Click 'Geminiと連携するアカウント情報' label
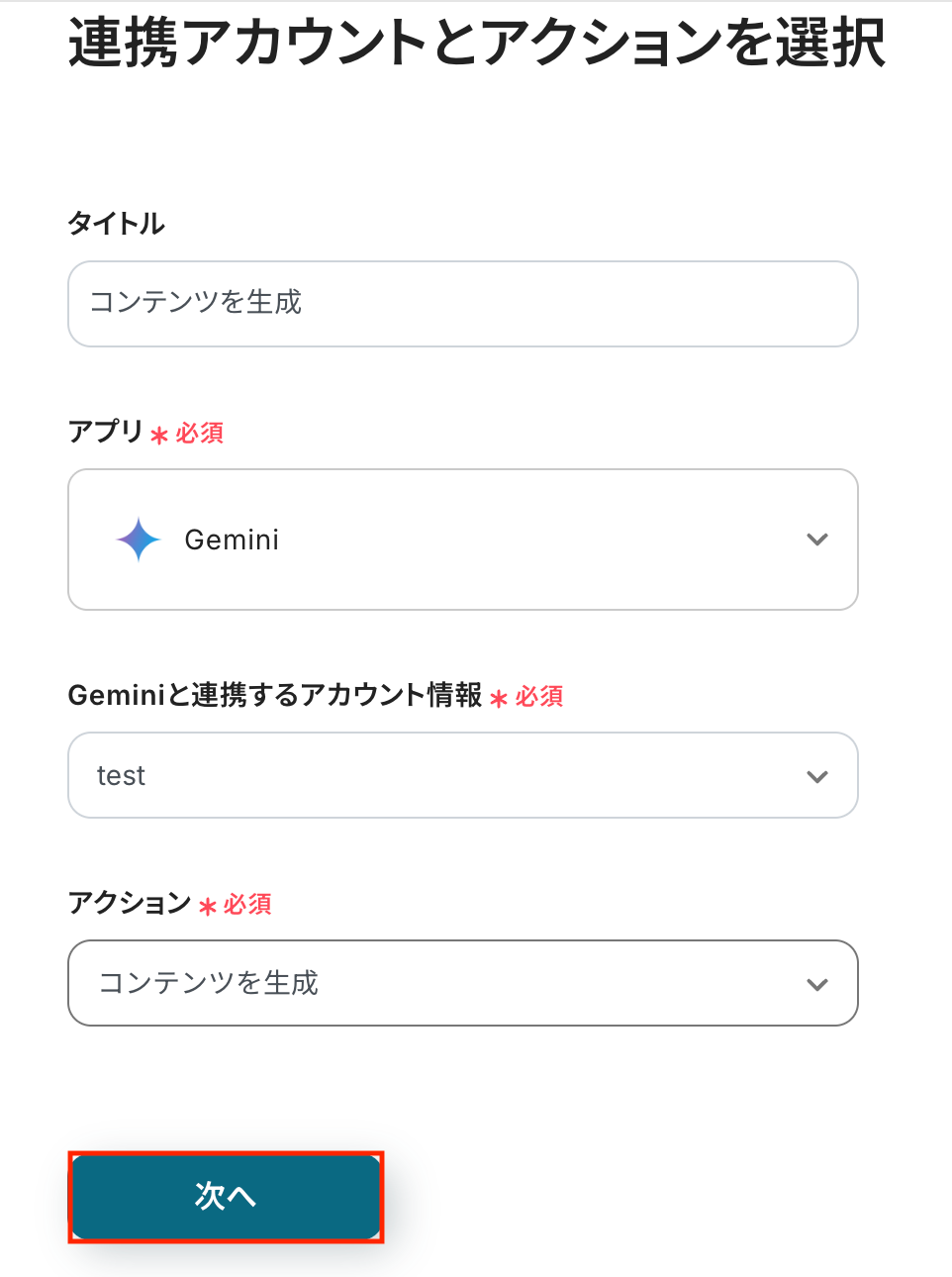 click(274, 696)
